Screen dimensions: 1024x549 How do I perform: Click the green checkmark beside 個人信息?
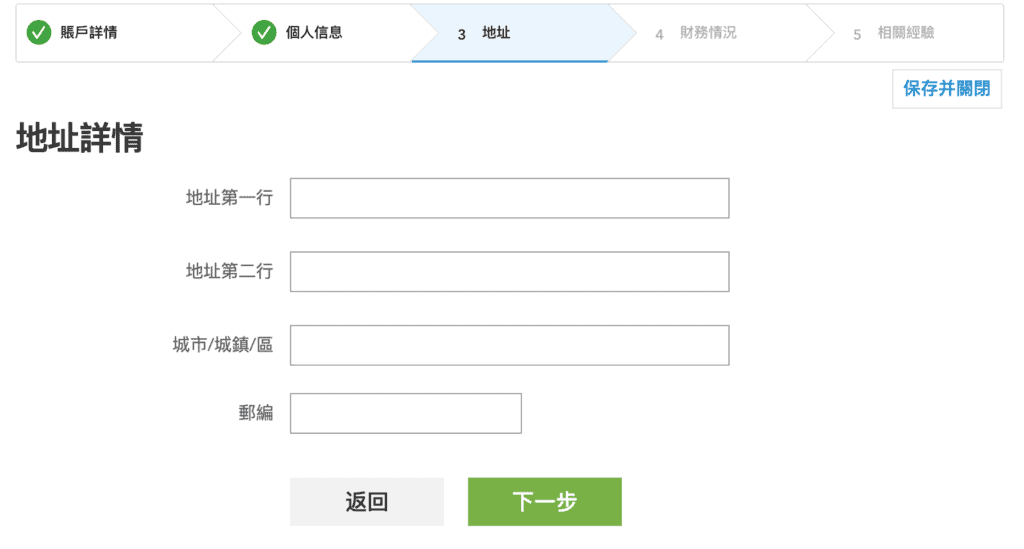click(x=264, y=32)
